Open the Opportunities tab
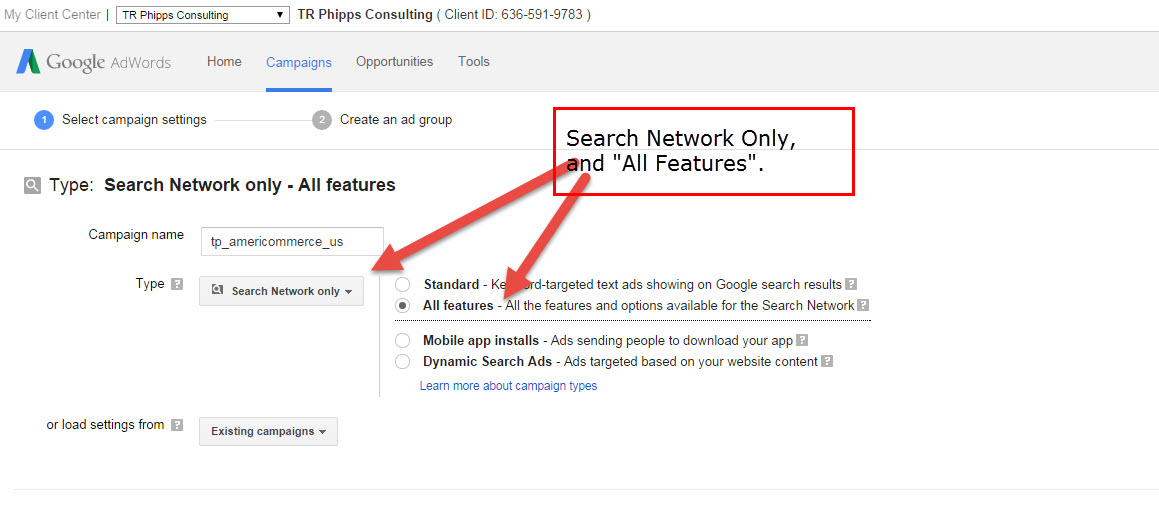Image resolution: width=1159 pixels, height=517 pixels. tap(394, 62)
